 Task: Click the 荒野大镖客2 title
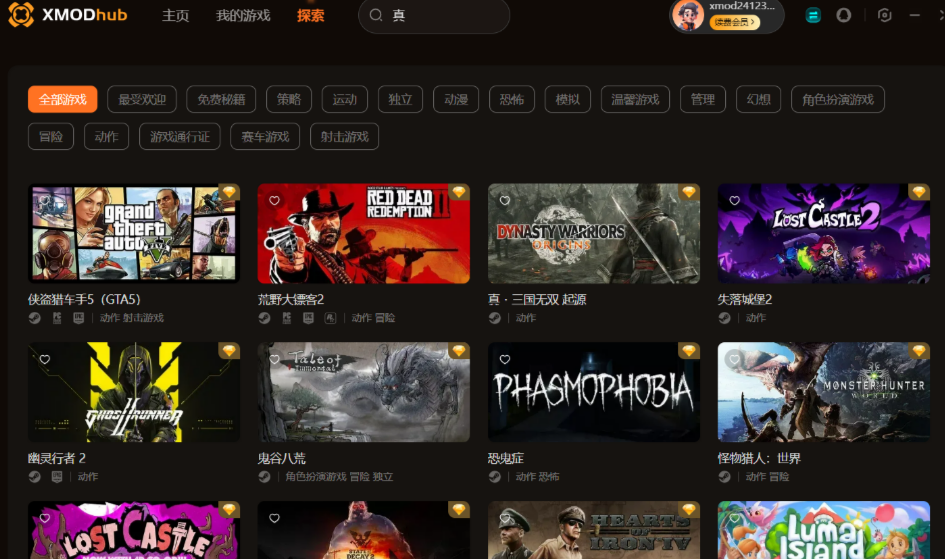point(290,299)
